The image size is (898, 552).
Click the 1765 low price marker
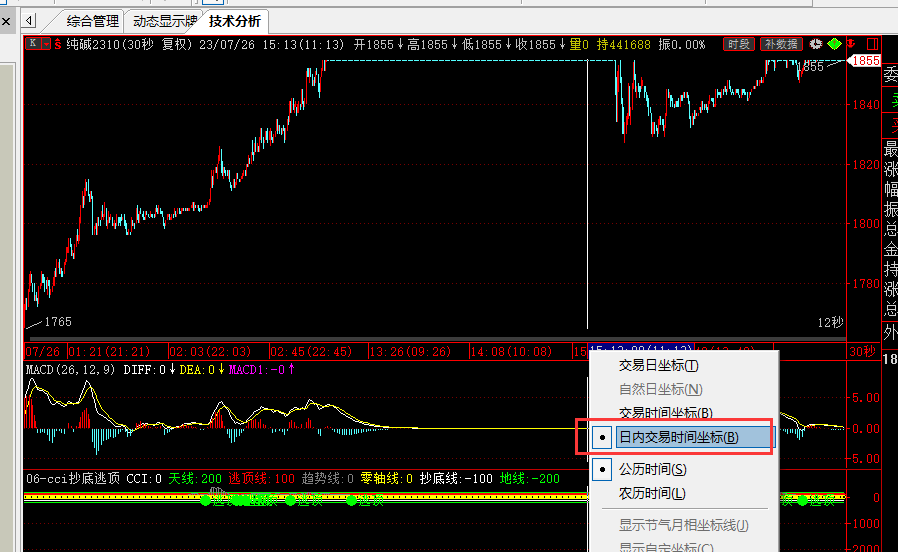(58, 322)
